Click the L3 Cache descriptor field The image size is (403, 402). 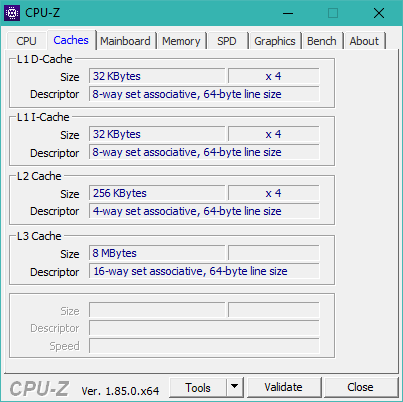(204, 271)
